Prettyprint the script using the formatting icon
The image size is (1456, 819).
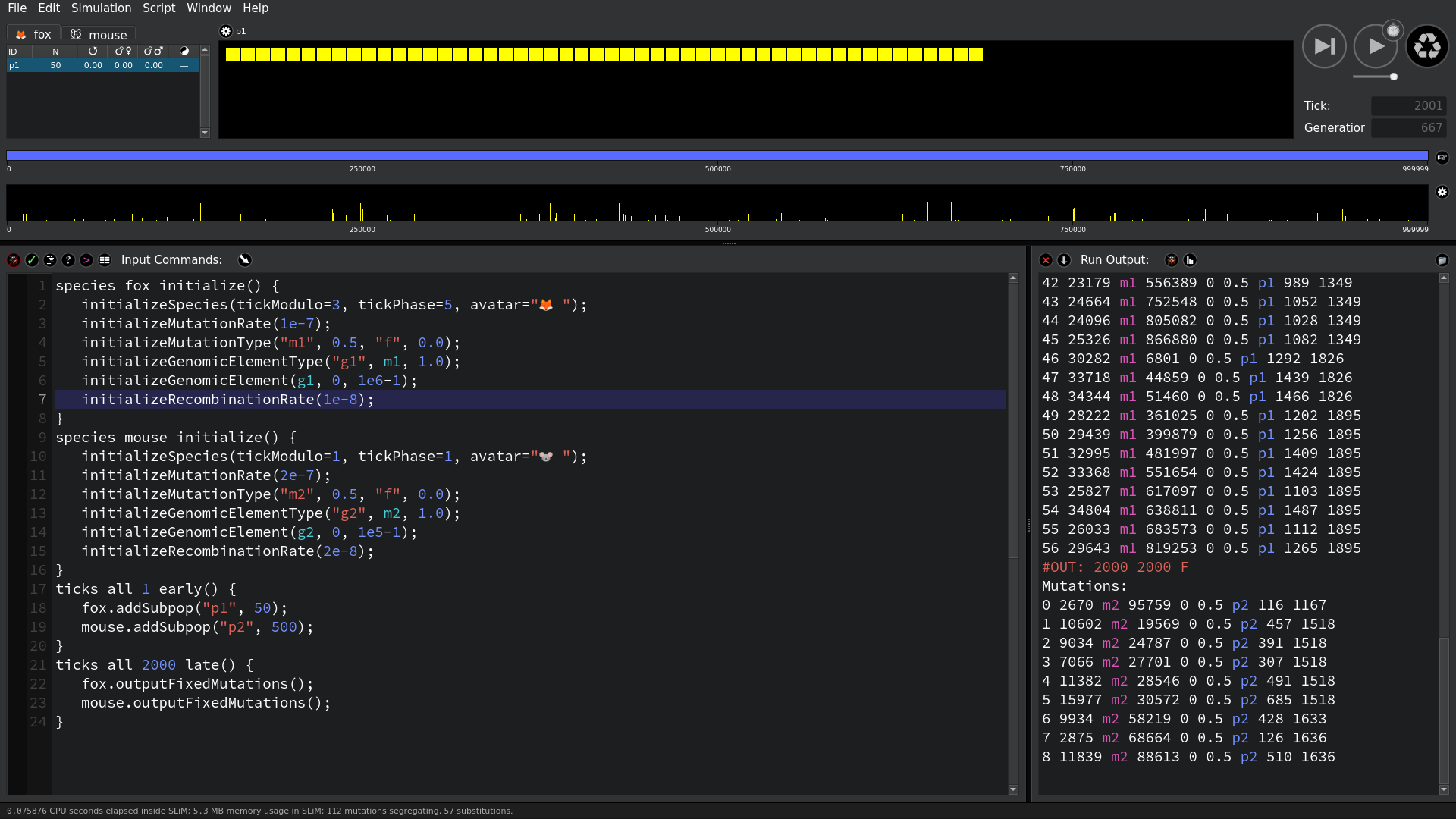[50, 259]
